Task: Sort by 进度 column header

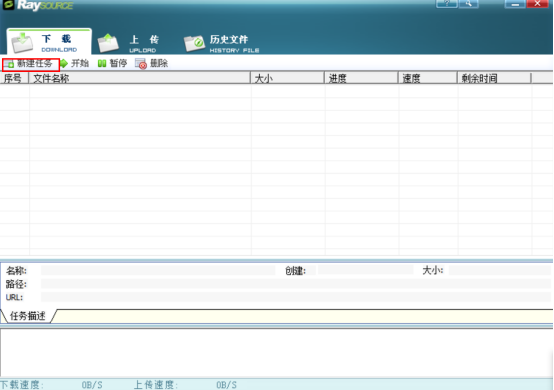Action: (x=361, y=78)
